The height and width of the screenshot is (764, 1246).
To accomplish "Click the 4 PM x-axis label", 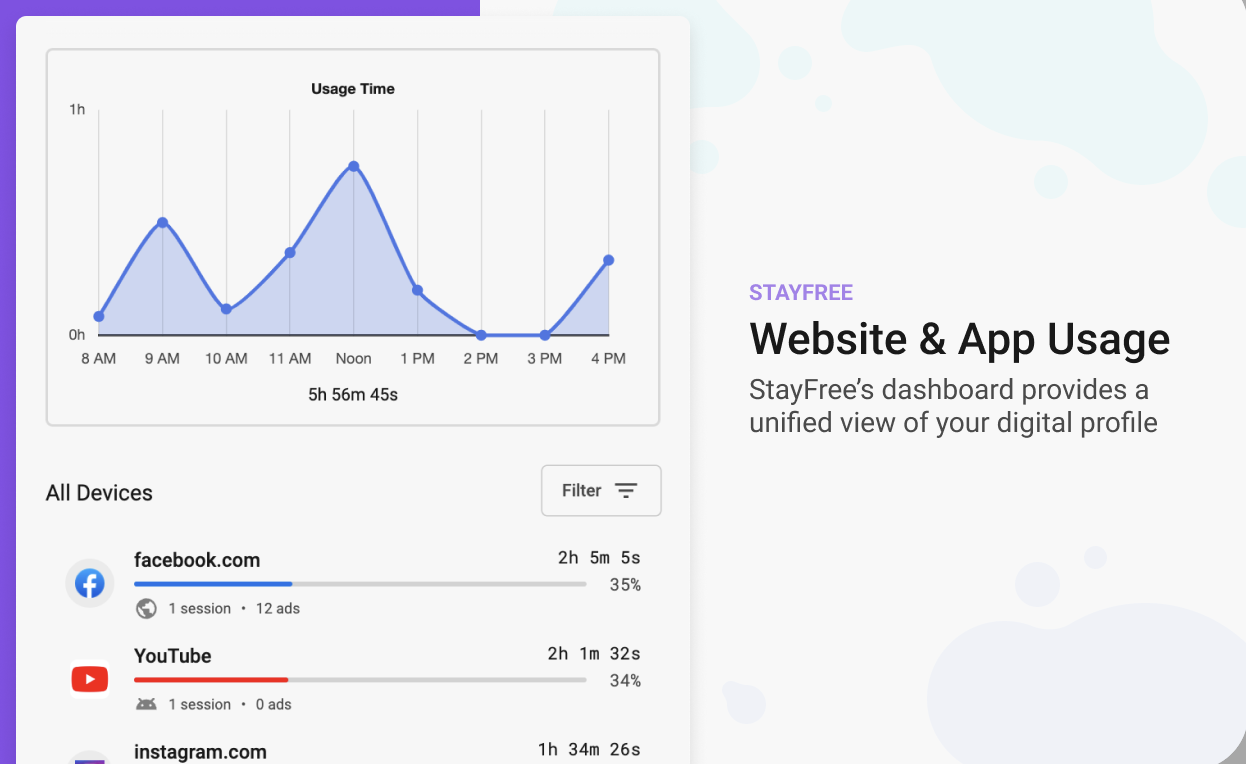I will tap(608, 358).
